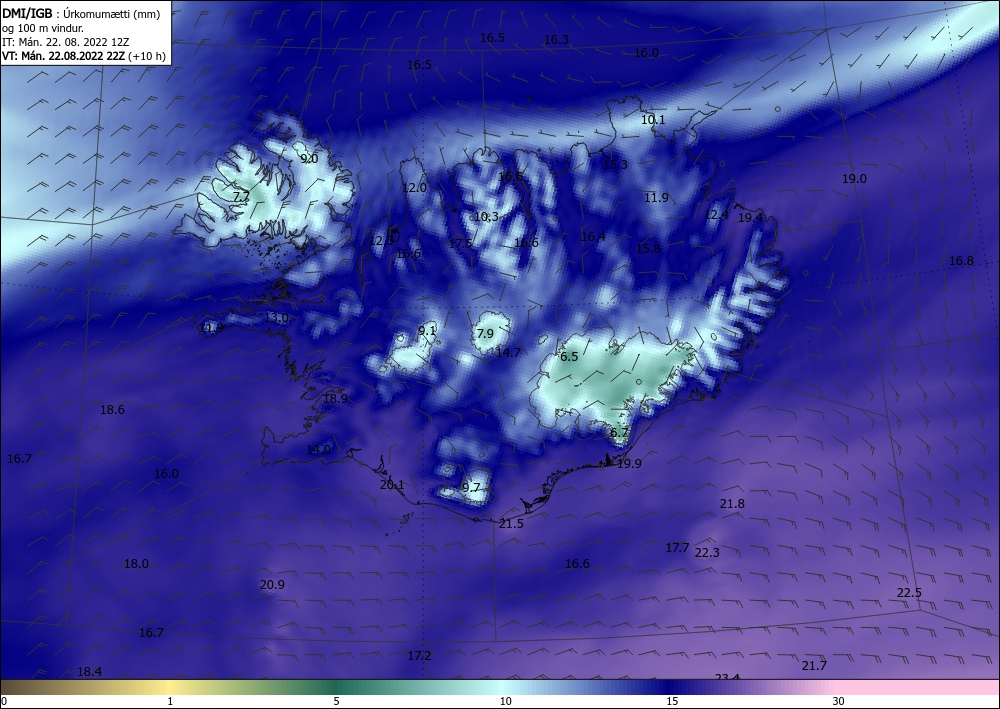Click the 15.8 value on the map
1000x709 pixels.
[x=649, y=248]
